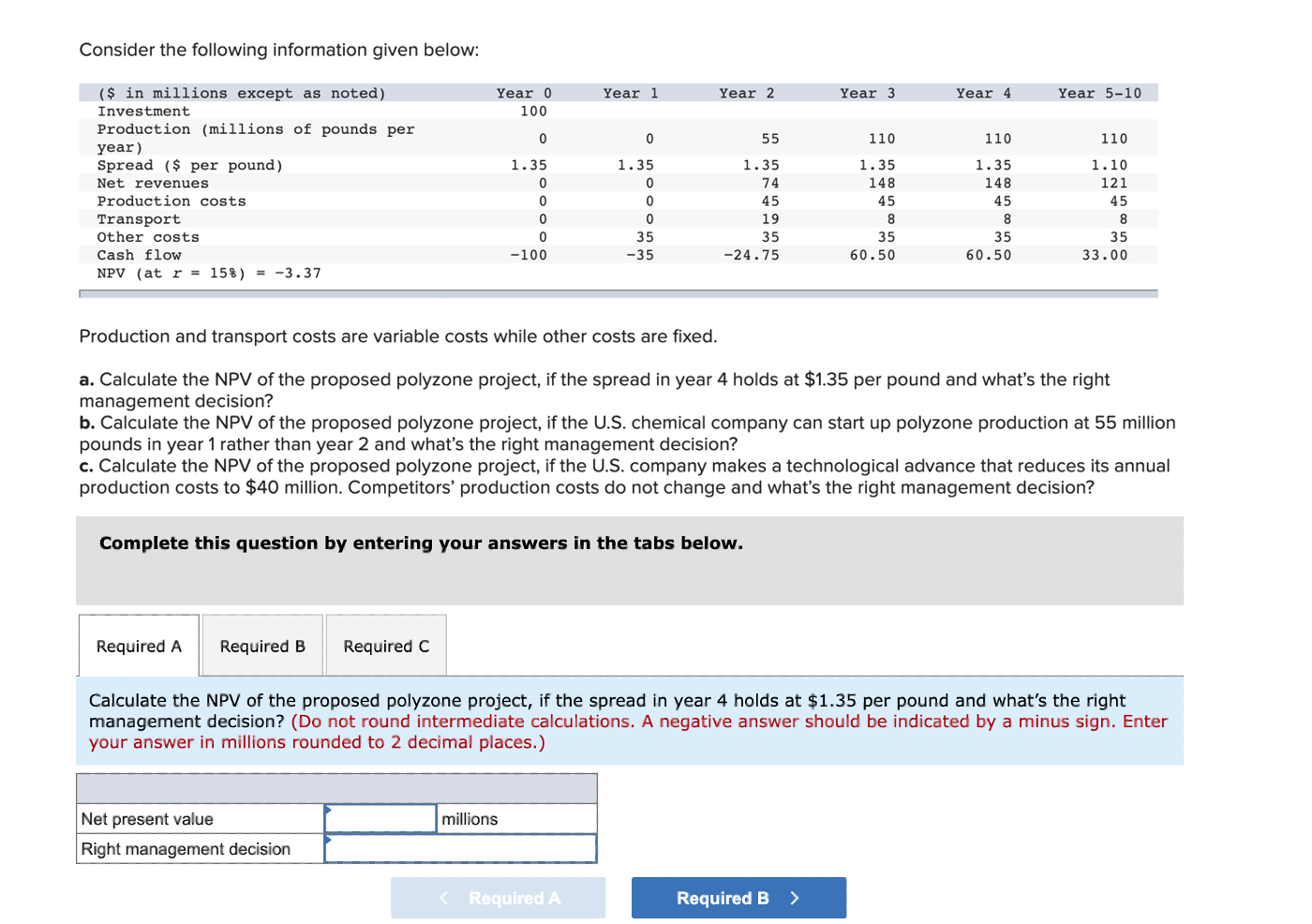Image resolution: width=1312 pixels, height=924 pixels.
Task: Click the Year 0 column header
Action: pyautogui.click(x=524, y=93)
